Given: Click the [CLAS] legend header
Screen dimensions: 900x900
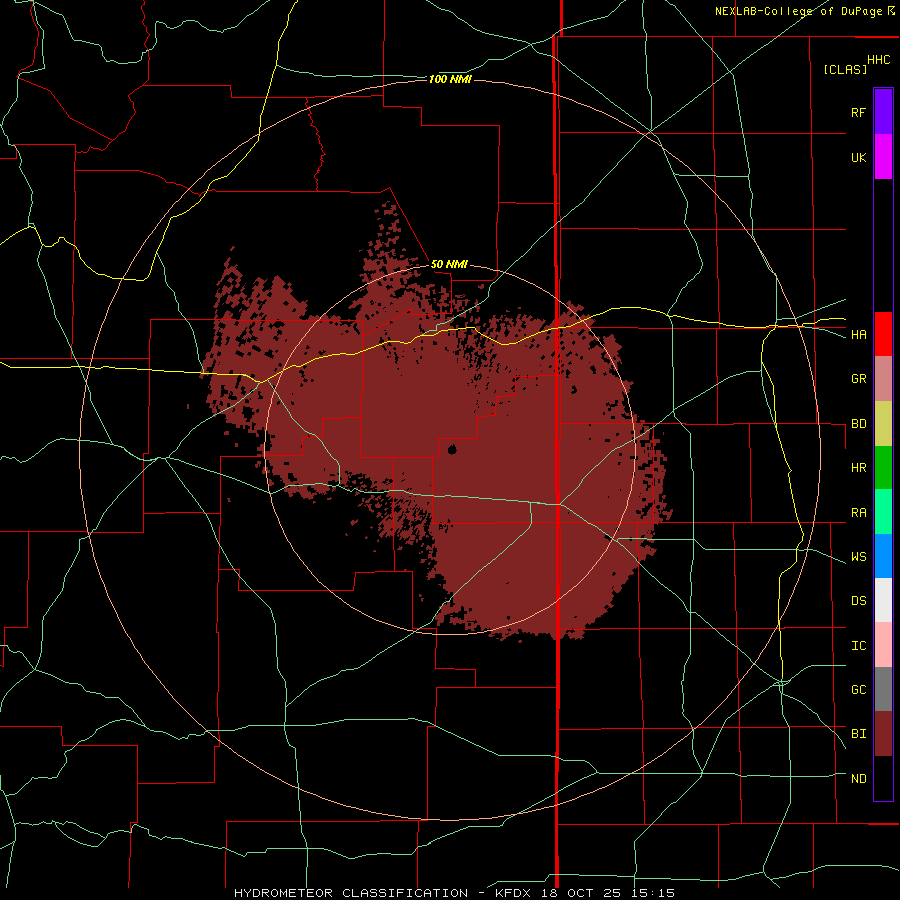Looking at the screenshot, I should [x=845, y=69].
